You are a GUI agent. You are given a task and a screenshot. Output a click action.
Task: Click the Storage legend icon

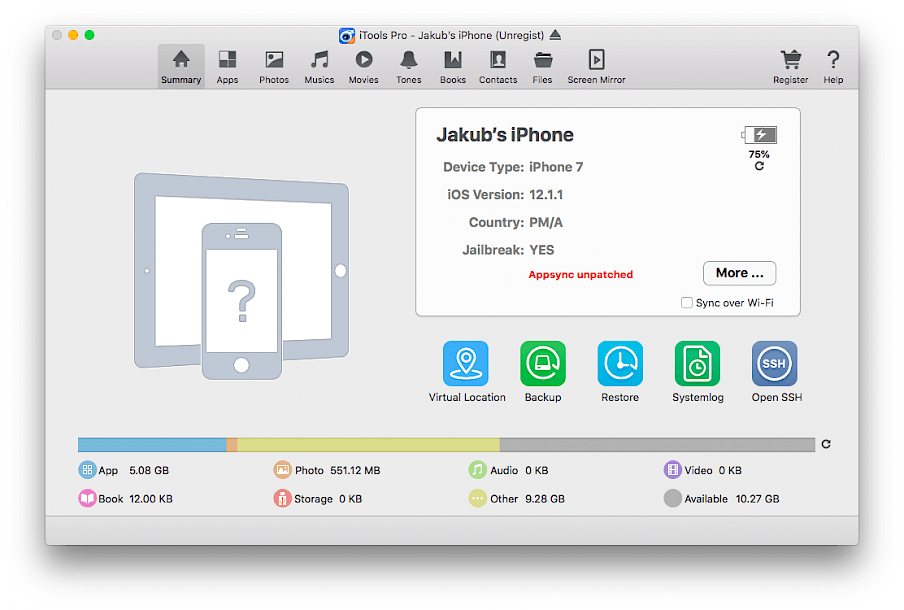[282, 498]
